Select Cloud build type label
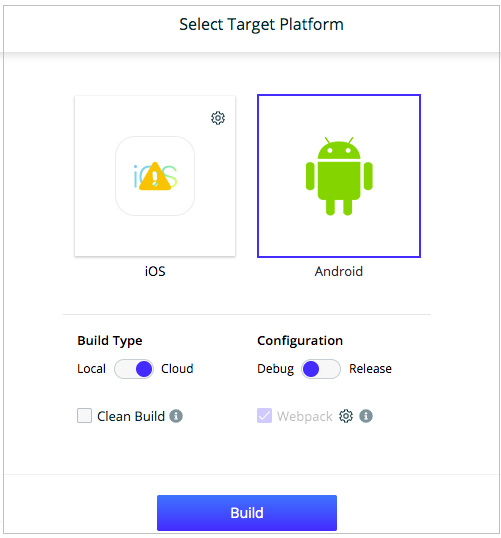Screen dimensions: 501x538 [177, 369]
